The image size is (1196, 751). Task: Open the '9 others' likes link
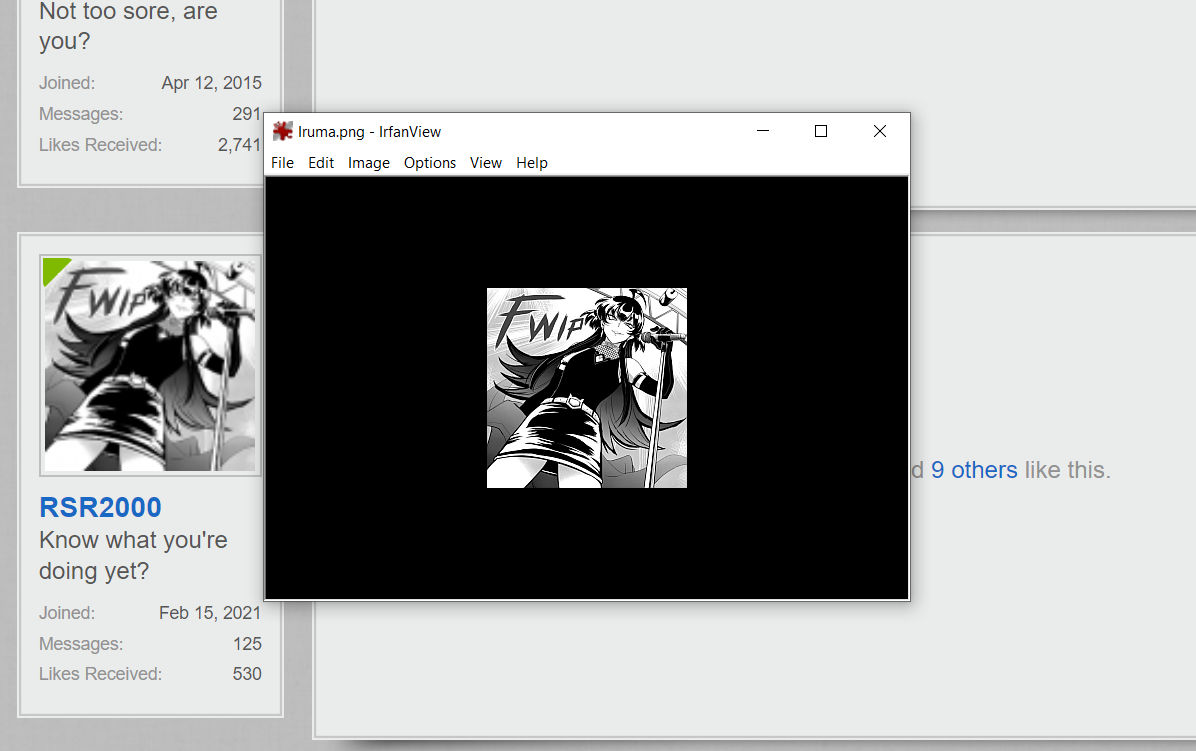coord(974,470)
